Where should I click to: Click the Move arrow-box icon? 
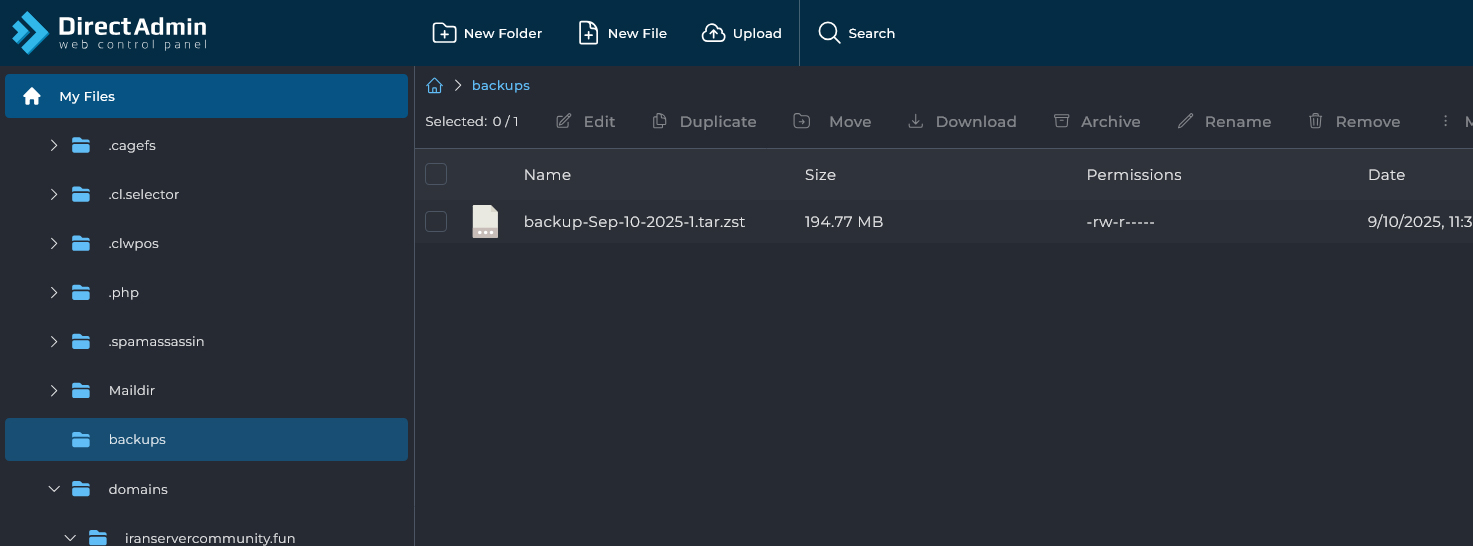[x=802, y=121]
